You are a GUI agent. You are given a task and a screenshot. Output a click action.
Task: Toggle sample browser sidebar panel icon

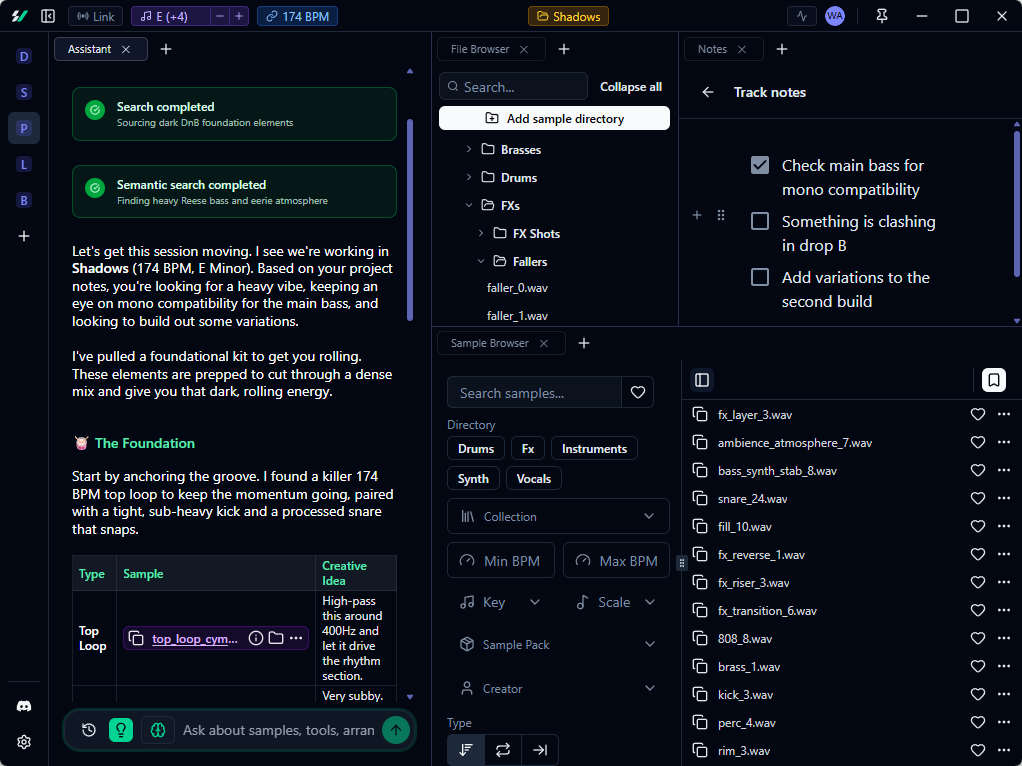pyautogui.click(x=702, y=380)
